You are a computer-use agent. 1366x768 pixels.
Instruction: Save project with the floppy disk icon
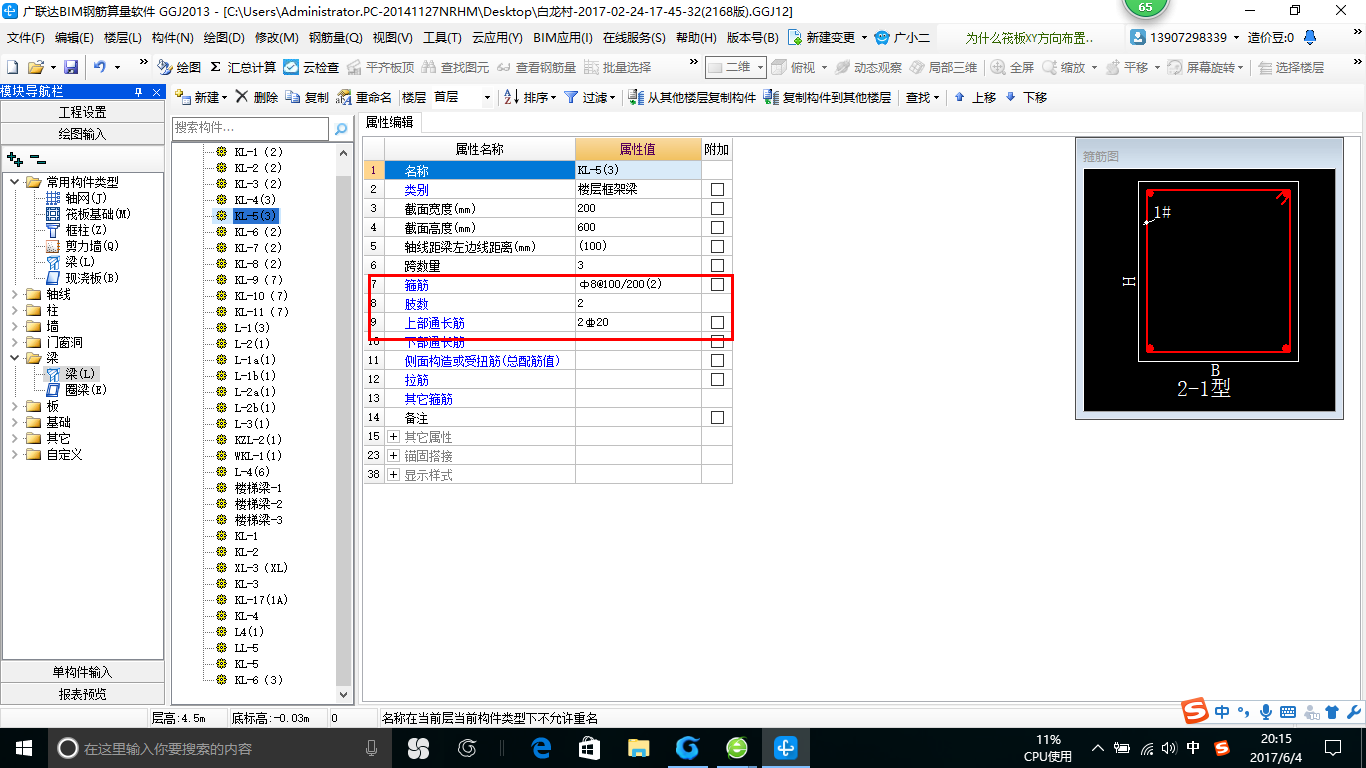[x=71, y=67]
